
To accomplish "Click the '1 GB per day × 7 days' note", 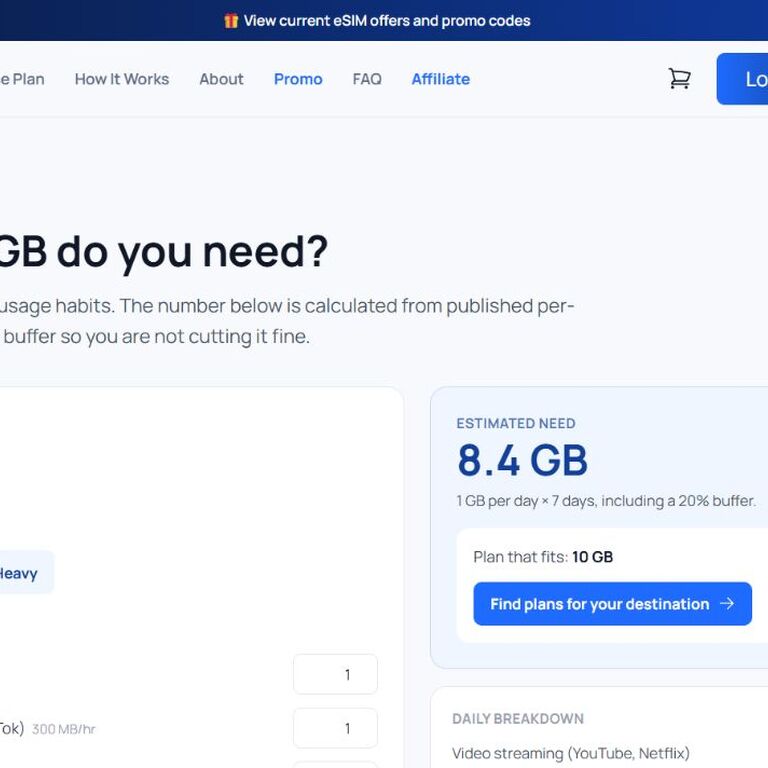I will pyautogui.click(x=606, y=501).
